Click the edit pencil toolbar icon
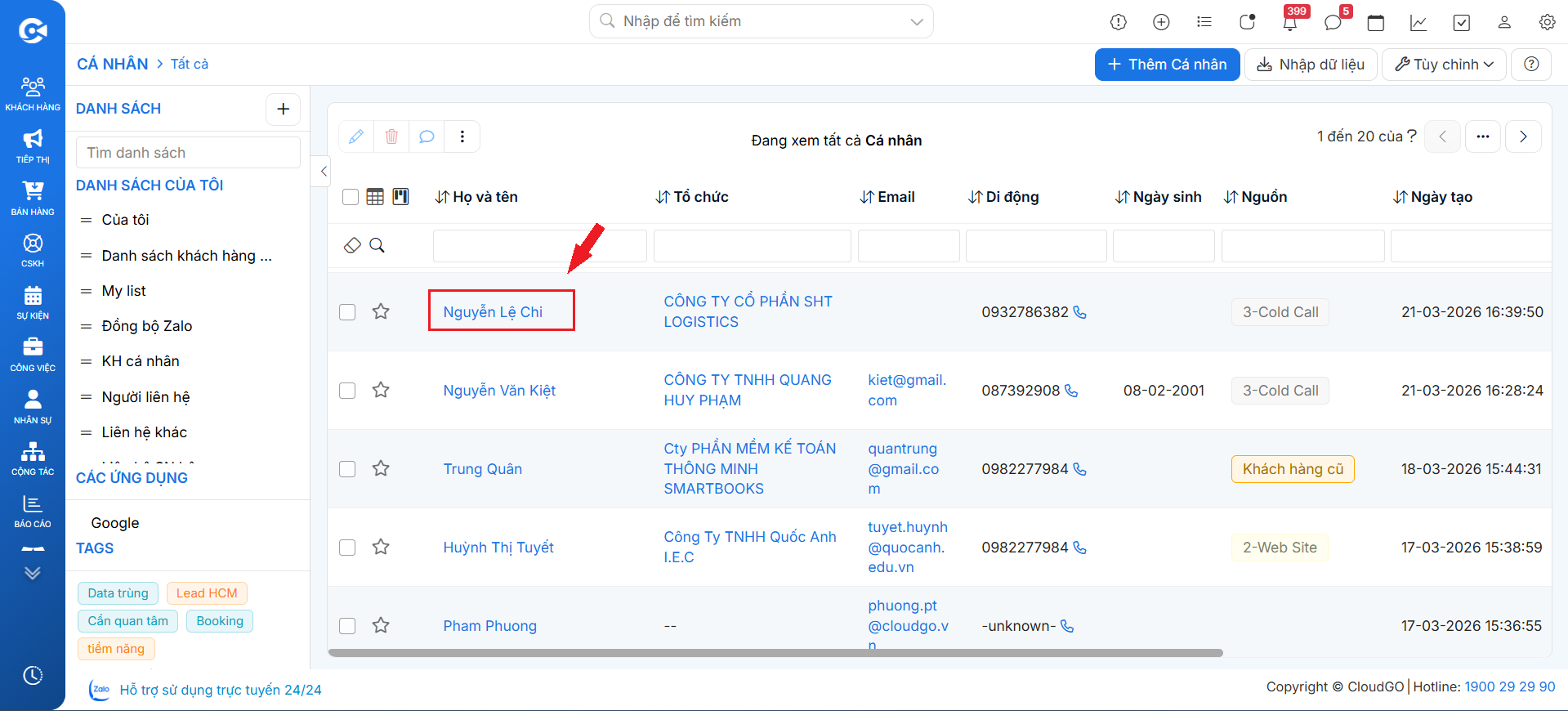1568x711 pixels. pos(356,136)
